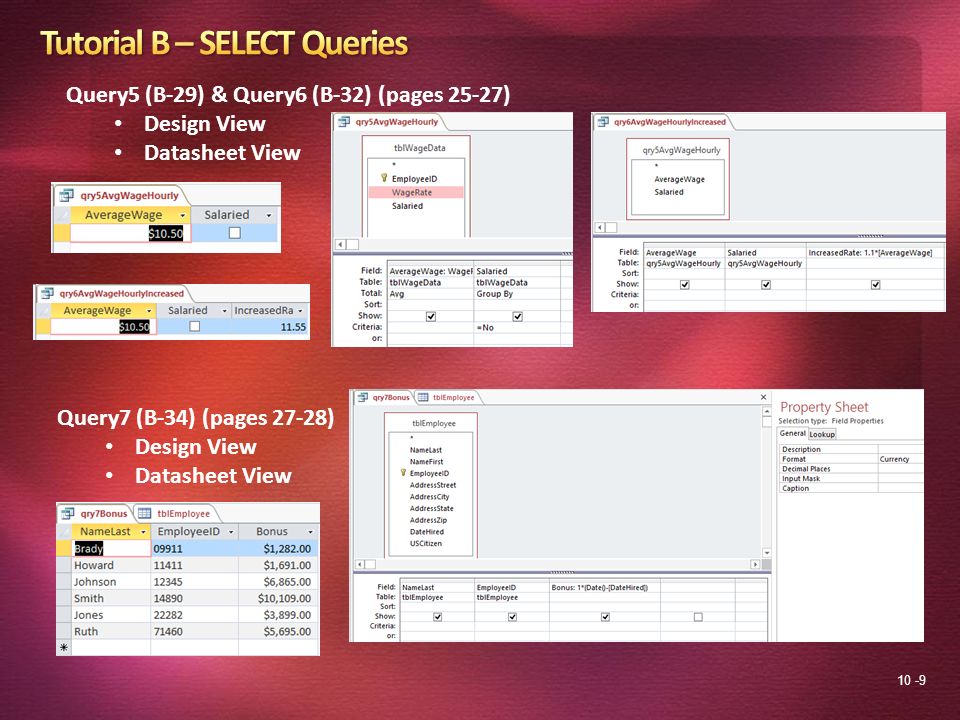Switch to tblEmployee tab in qry7Bonus datasheet
The width and height of the screenshot is (960, 720).
coord(176,514)
